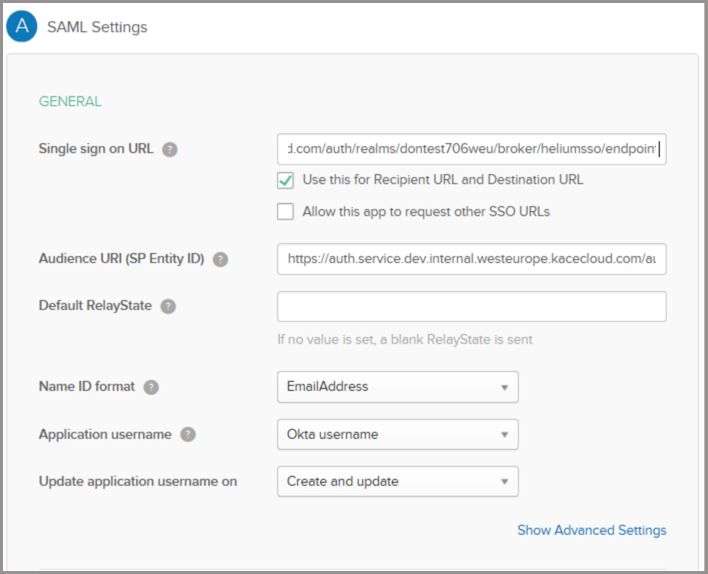Screen dimensions: 708x574
Task: Click the Single sign on URL label
Action: coord(96,149)
